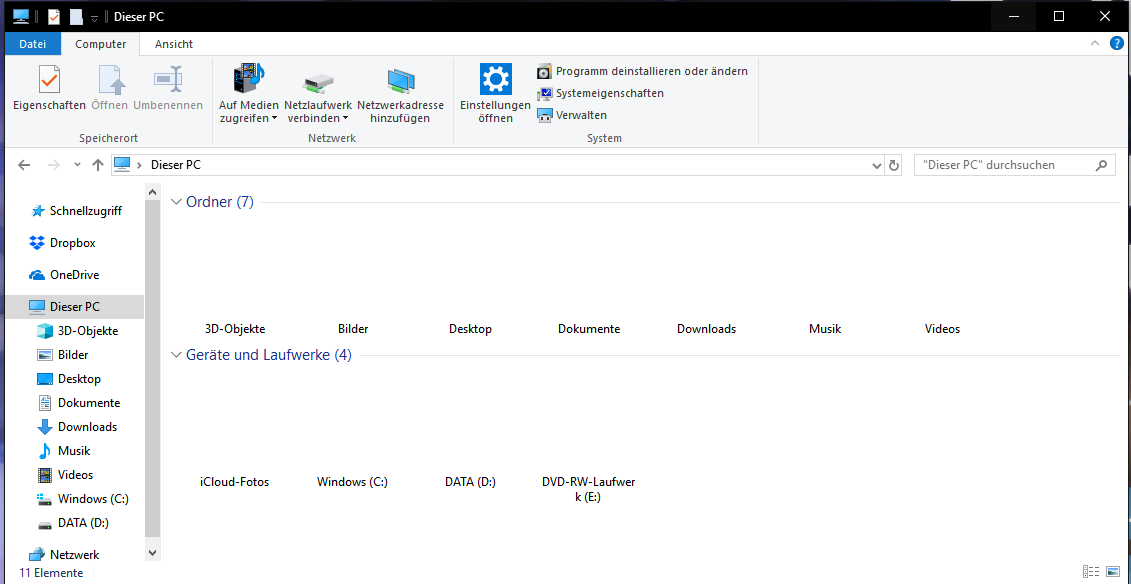The height and width of the screenshot is (584, 1131).
Task: Open the Netzlaufwerk verbinden dropdown arrow
Action: click(x=346, y=118)
